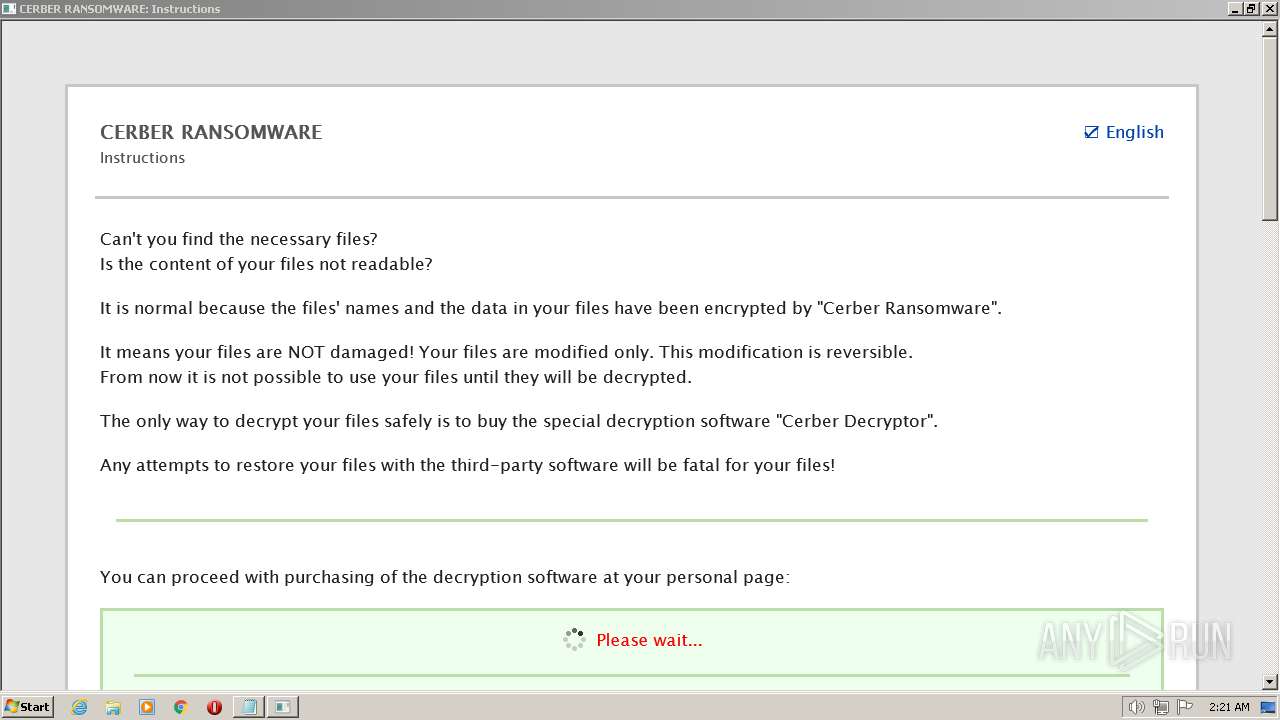Screen dimensions: 1280x720
Task: Click 'Is the content of your files not readable?' line
Action: (266, 264)
